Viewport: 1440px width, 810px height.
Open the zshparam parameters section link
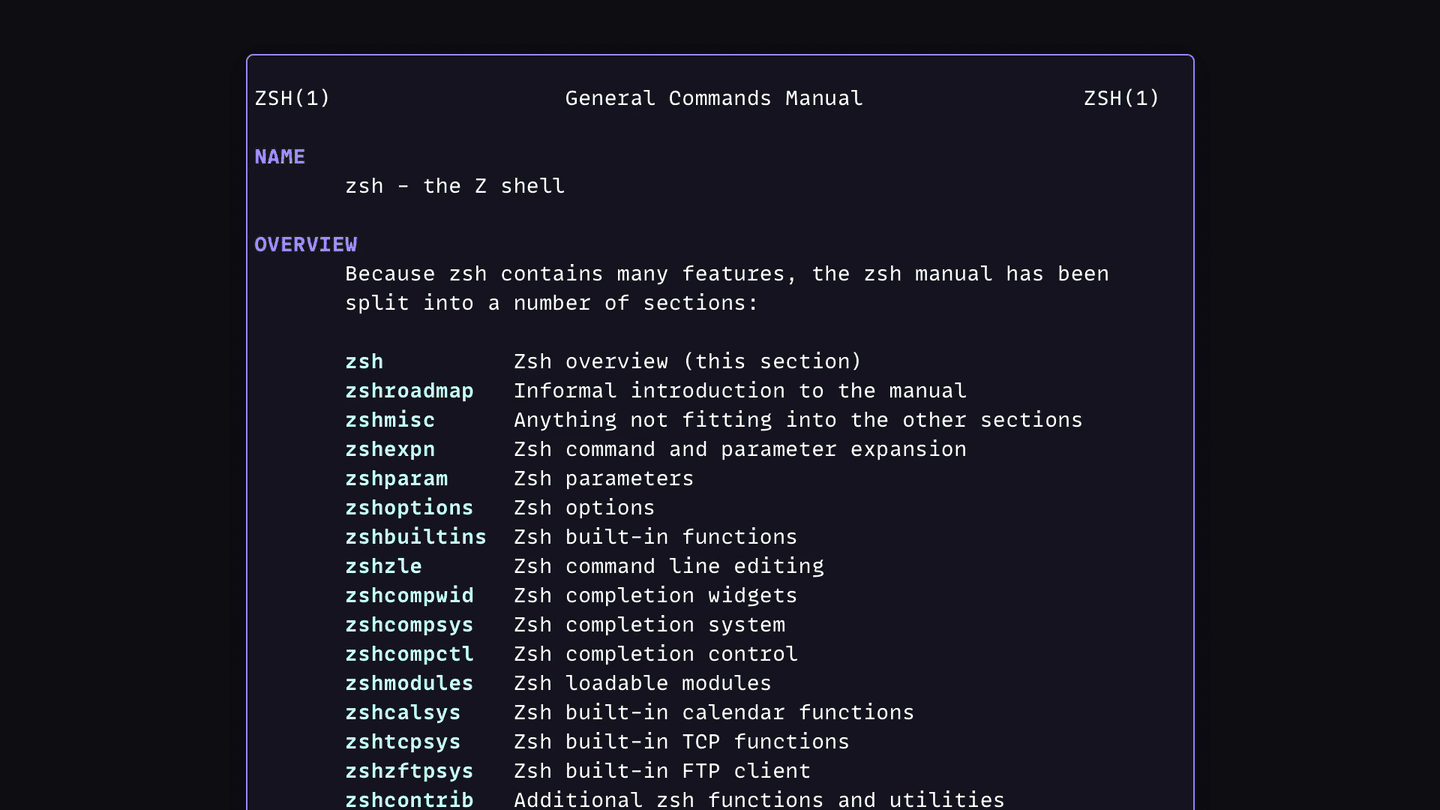pos(396,478)
